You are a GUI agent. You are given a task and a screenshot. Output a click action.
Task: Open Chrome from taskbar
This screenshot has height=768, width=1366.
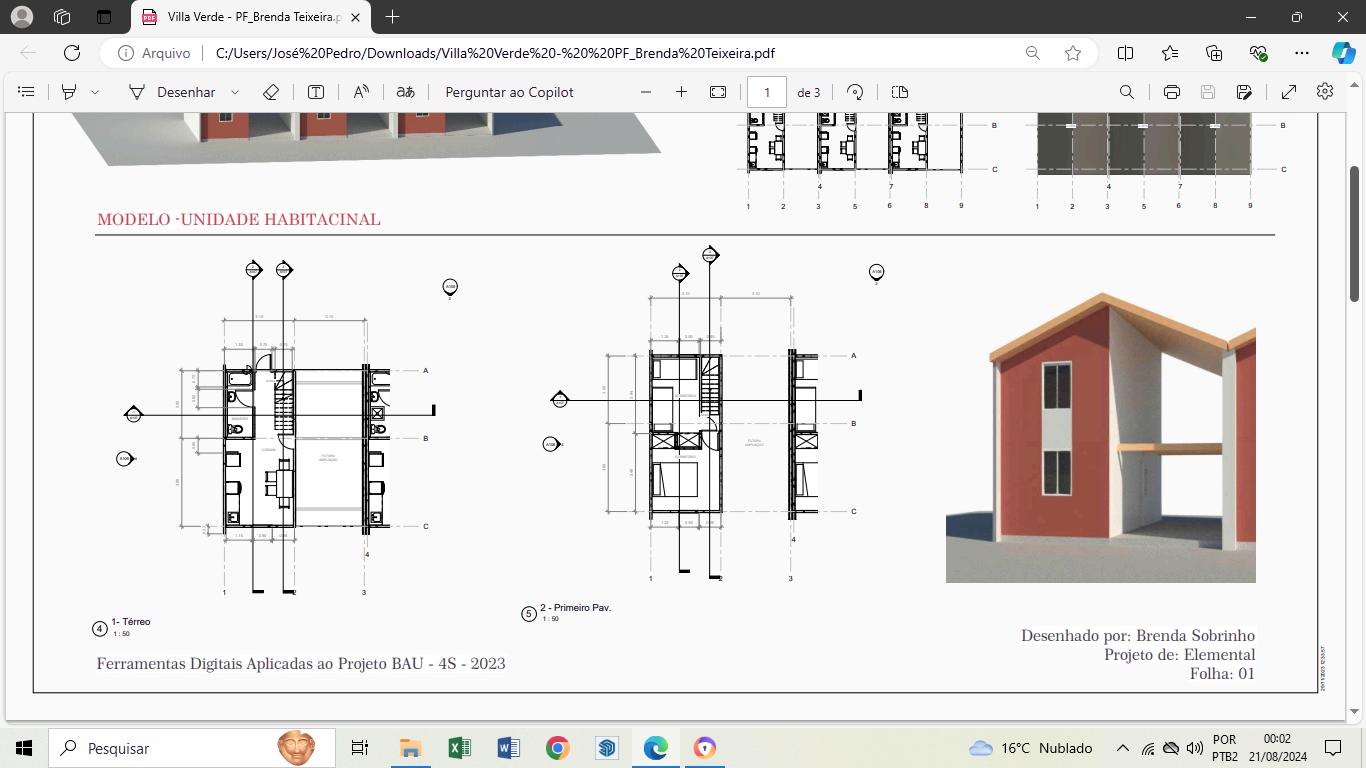(557, 748)
